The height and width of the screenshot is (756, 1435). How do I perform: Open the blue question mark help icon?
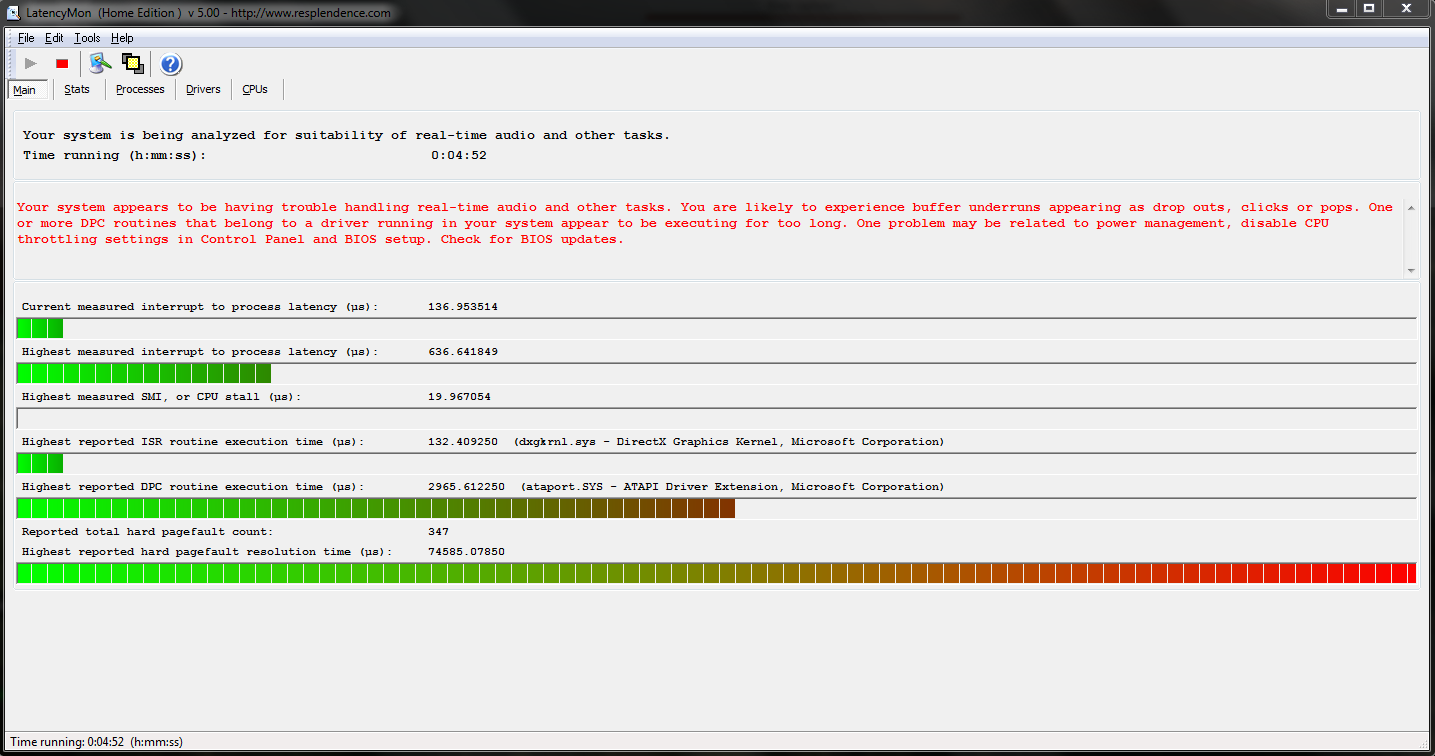171,64
